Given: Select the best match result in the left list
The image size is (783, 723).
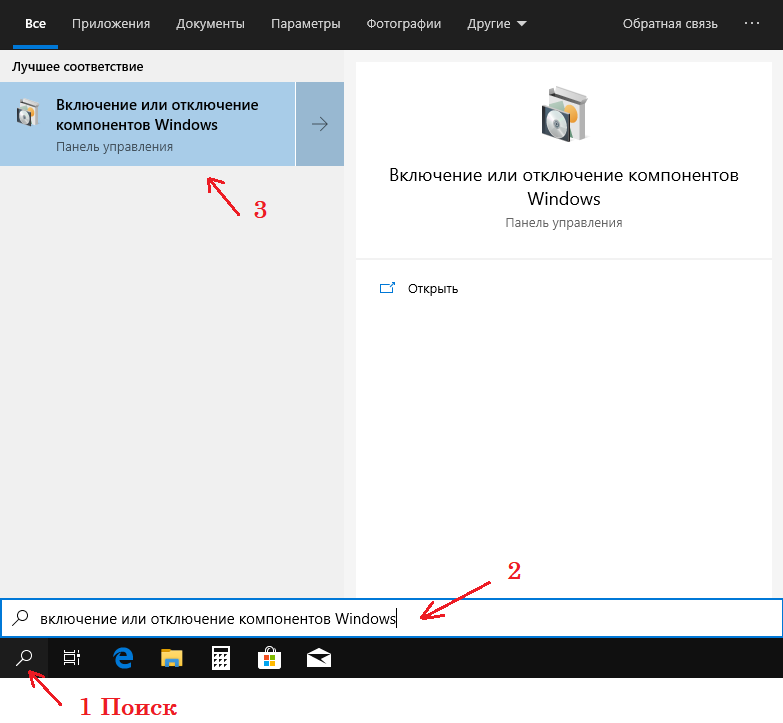Looking at the screenshot, I should [148, 124].
